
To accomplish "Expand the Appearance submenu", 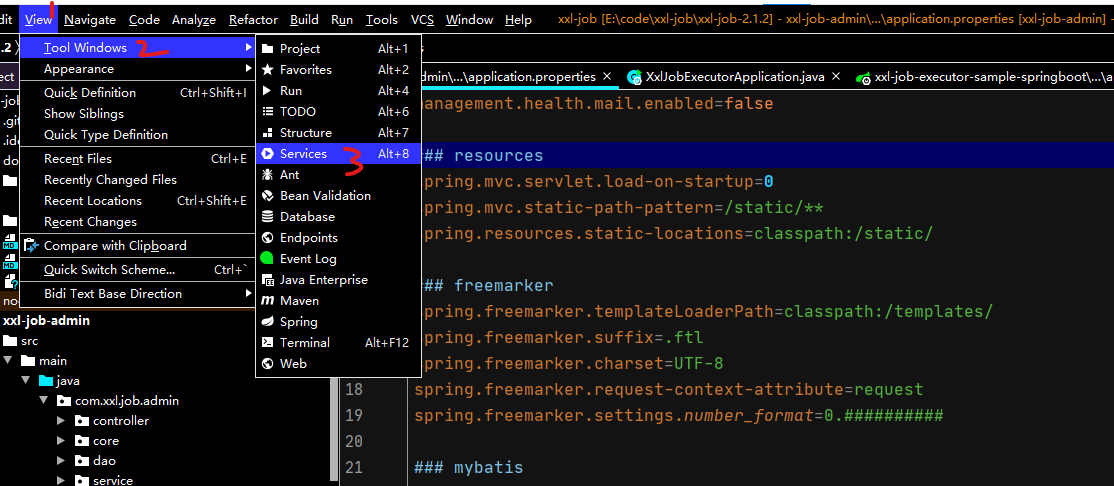I will tap(137, 69).
